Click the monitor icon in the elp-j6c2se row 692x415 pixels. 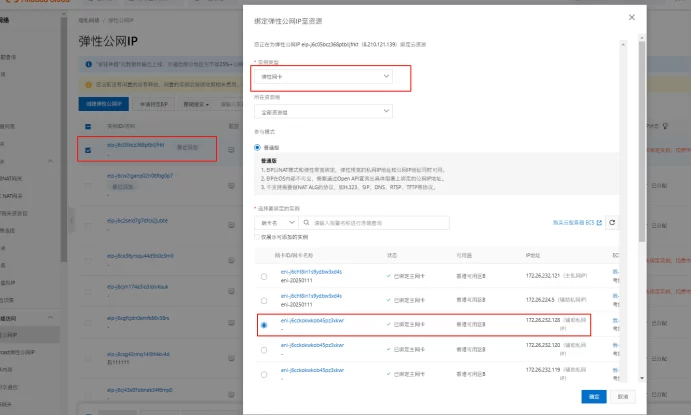coord(231,225)
